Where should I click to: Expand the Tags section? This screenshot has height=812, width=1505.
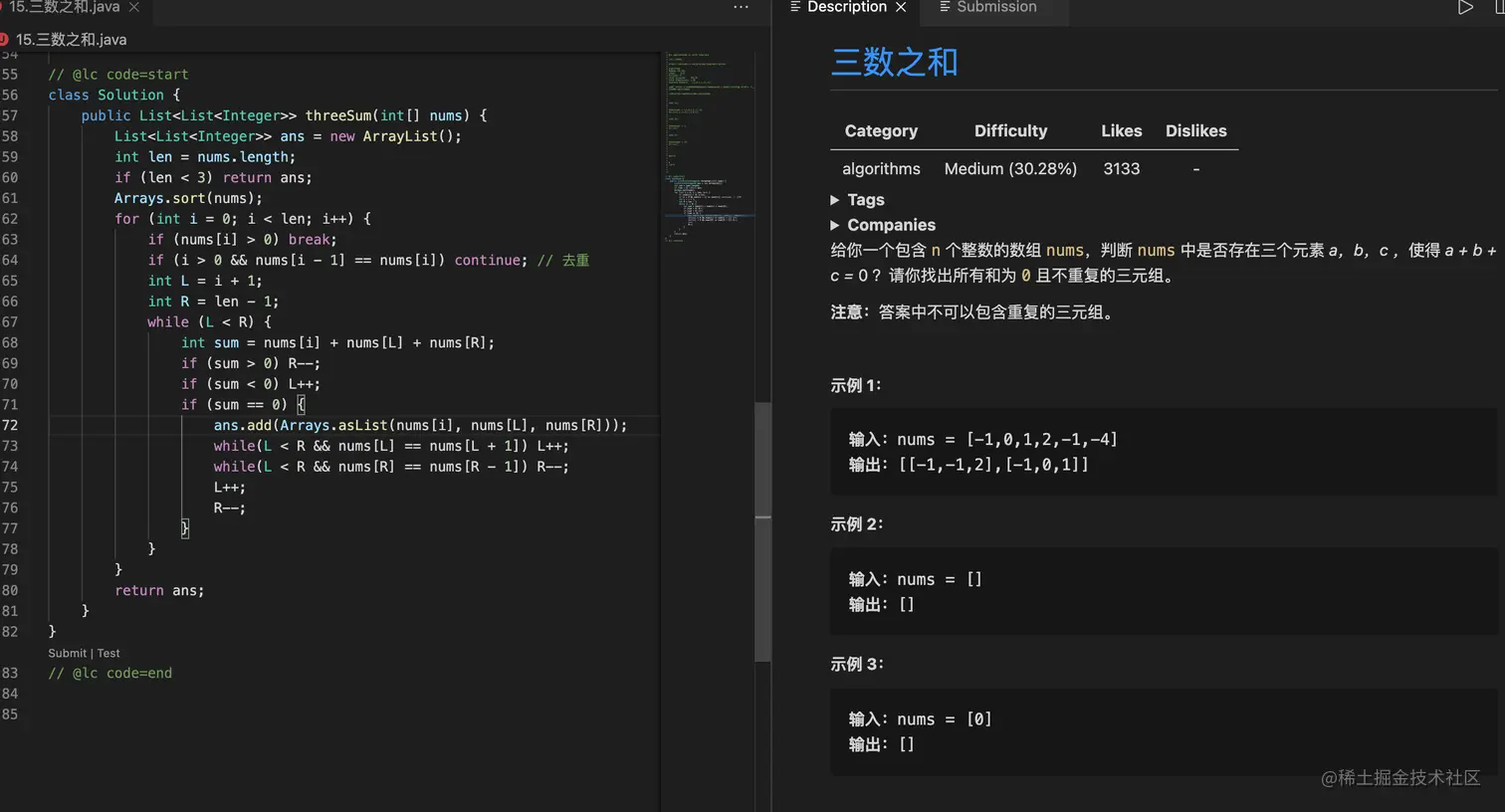(x=857, y=200)
